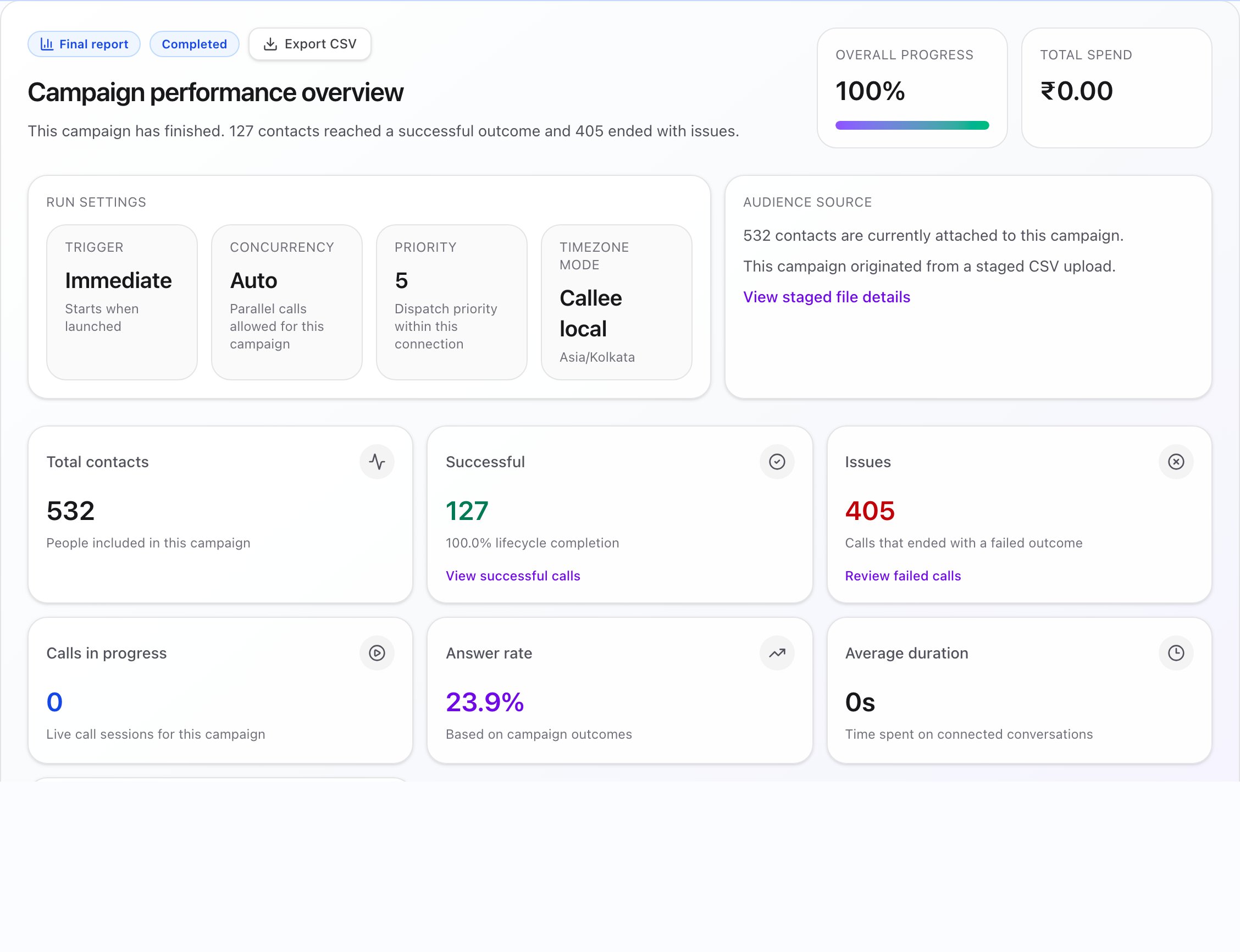Open View staged file details link

(826, 297)
